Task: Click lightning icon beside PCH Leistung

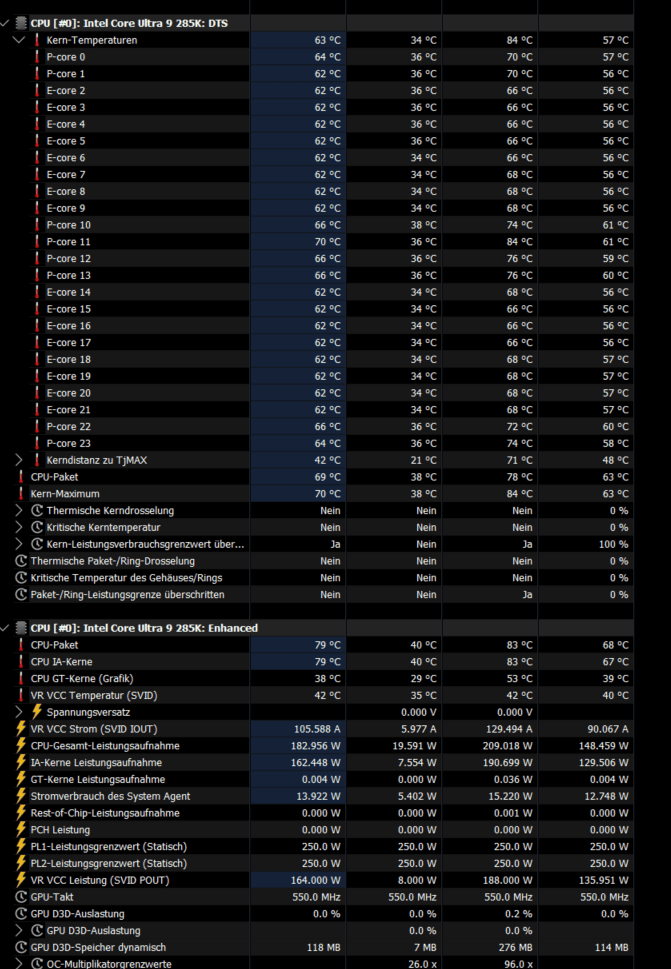Action: (21, 829)
